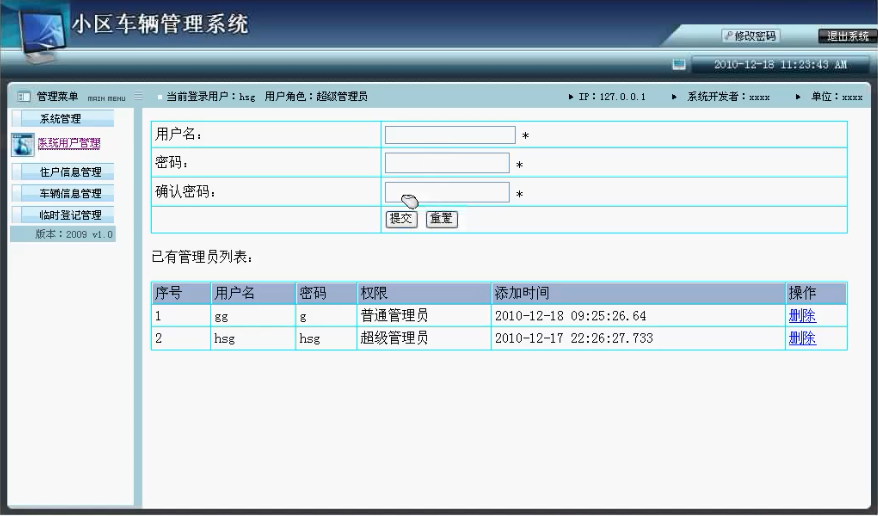Click the 提交 button

pos(401,219)
